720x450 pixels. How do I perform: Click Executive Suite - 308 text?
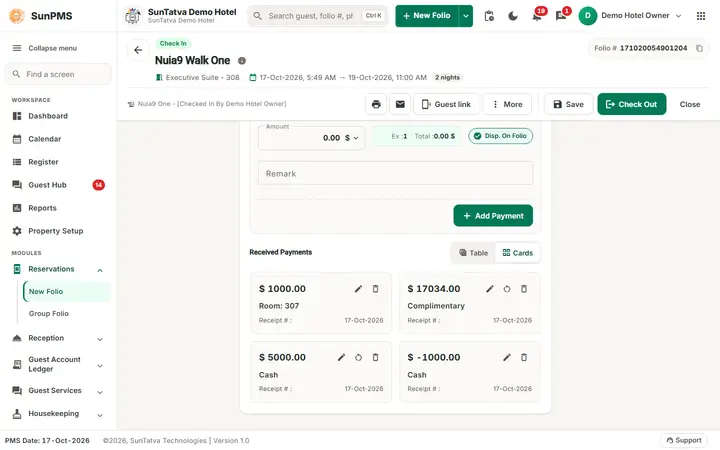coord(202,78)
